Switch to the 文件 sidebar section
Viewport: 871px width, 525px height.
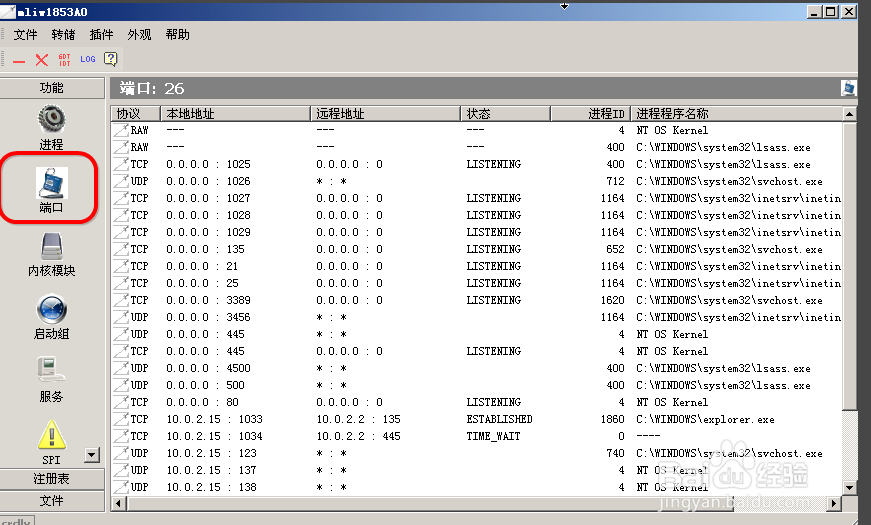52,501
